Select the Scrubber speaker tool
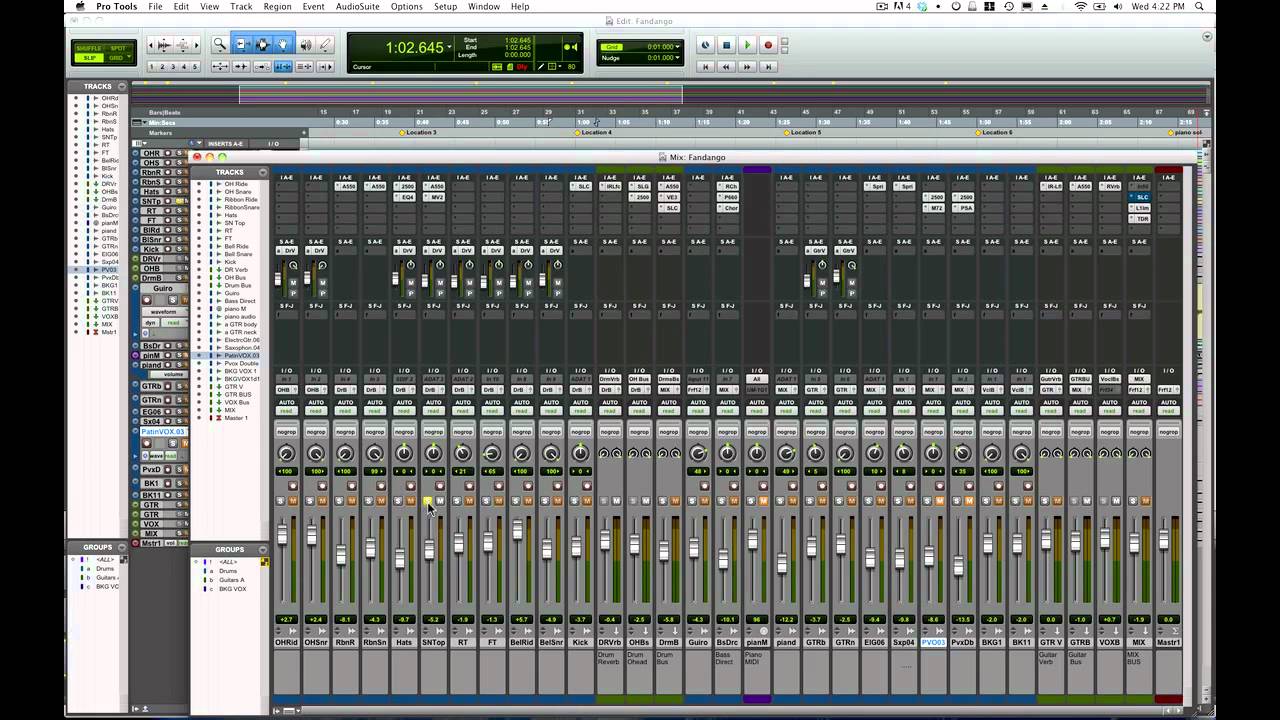 tap(306, 45)
